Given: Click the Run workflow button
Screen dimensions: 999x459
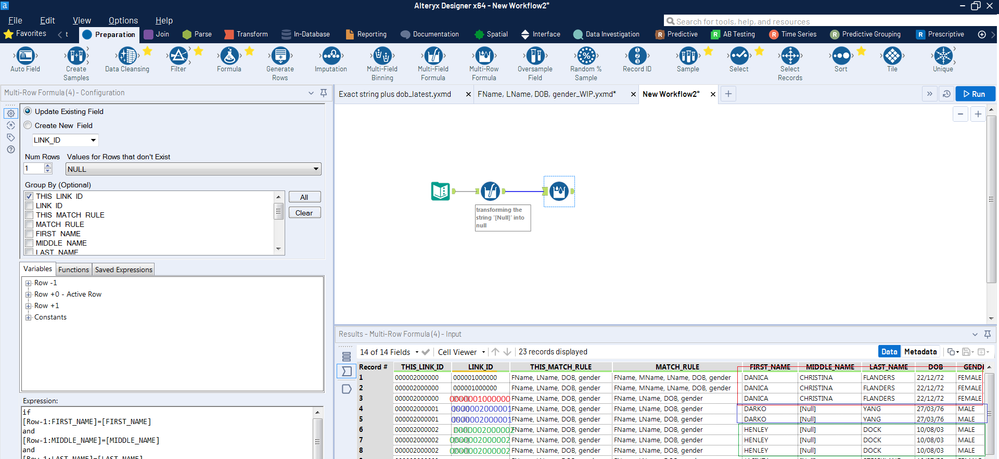Looking at the screenshot, I should (975, 94).
